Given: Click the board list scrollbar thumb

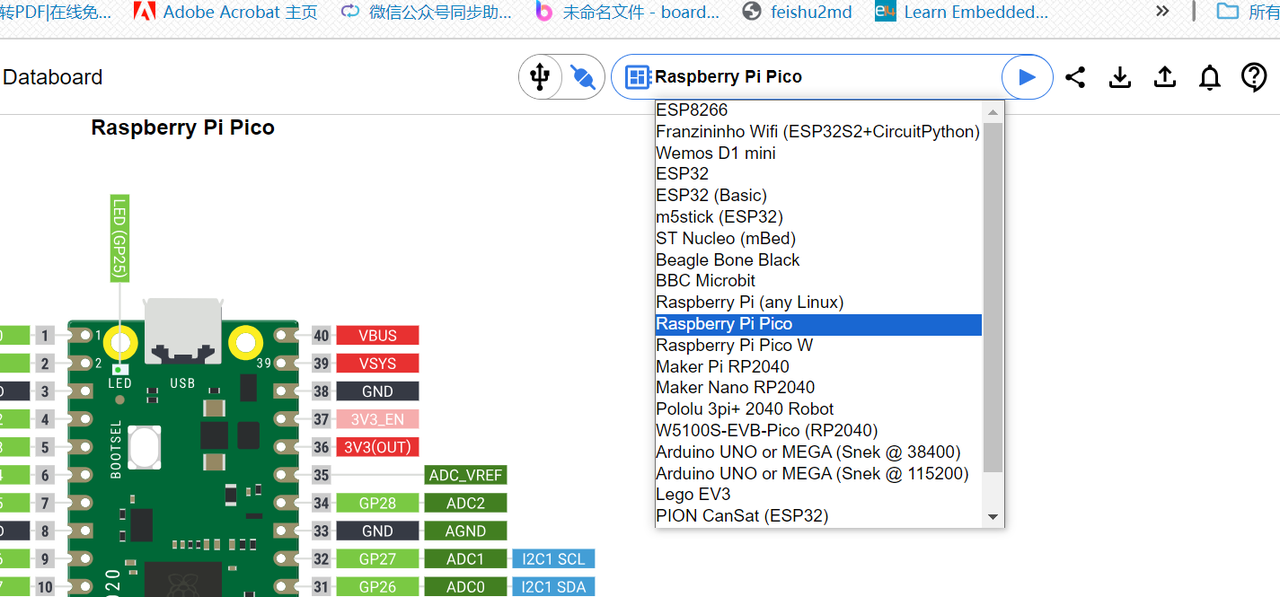Looking at the screenshot, I should click(x=993, y=297).
